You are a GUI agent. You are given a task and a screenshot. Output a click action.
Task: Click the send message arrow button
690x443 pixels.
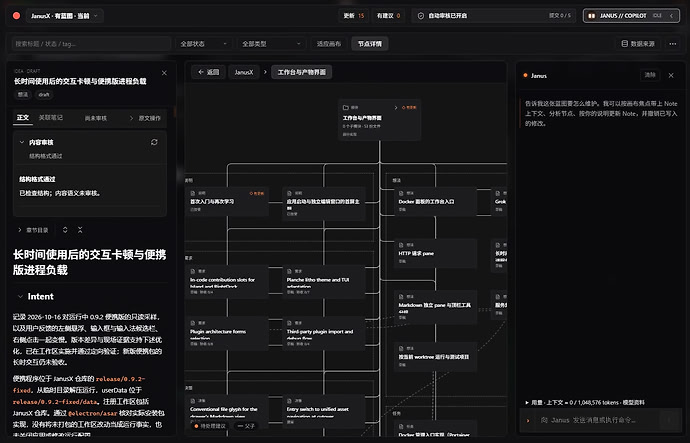point(670,420)
